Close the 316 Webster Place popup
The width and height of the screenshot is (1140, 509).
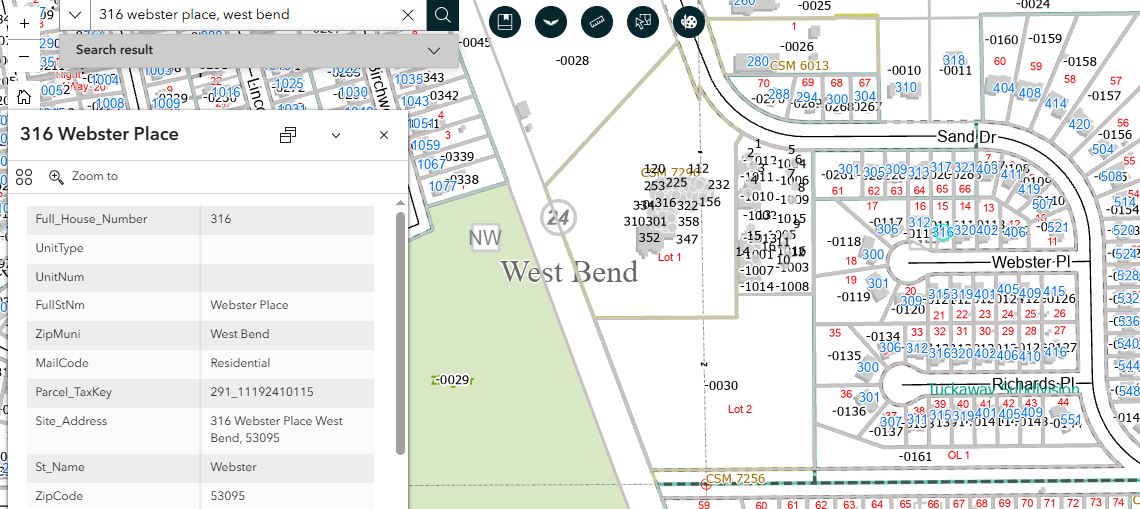tap(383, 135)
